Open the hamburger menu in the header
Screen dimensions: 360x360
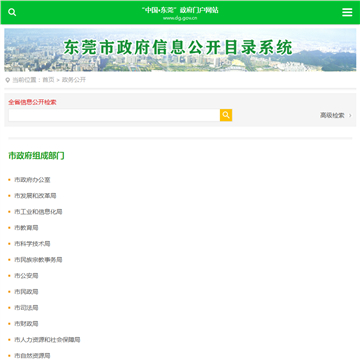pos(347,12)
